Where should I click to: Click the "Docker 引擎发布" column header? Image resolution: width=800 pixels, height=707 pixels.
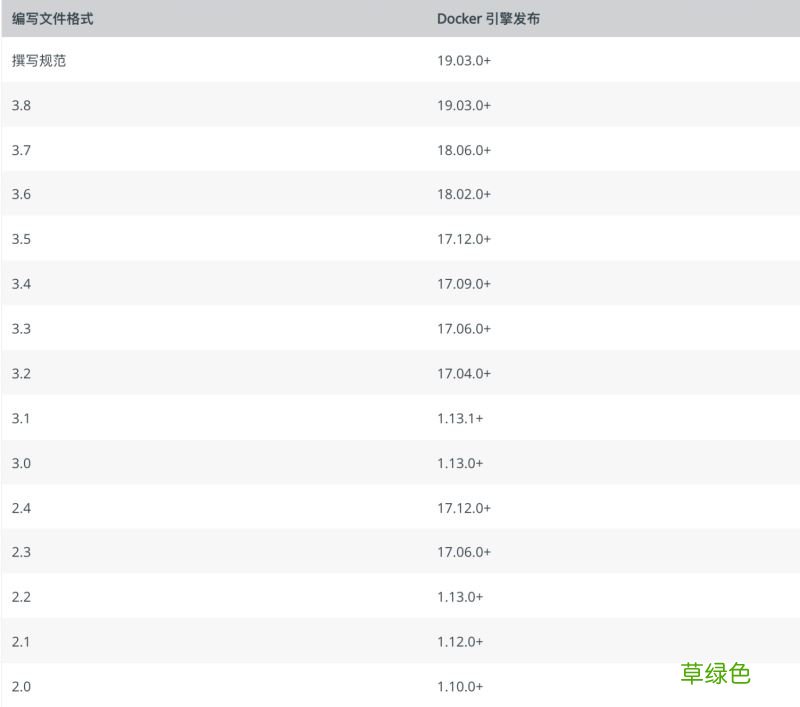(x=488, y=19)
